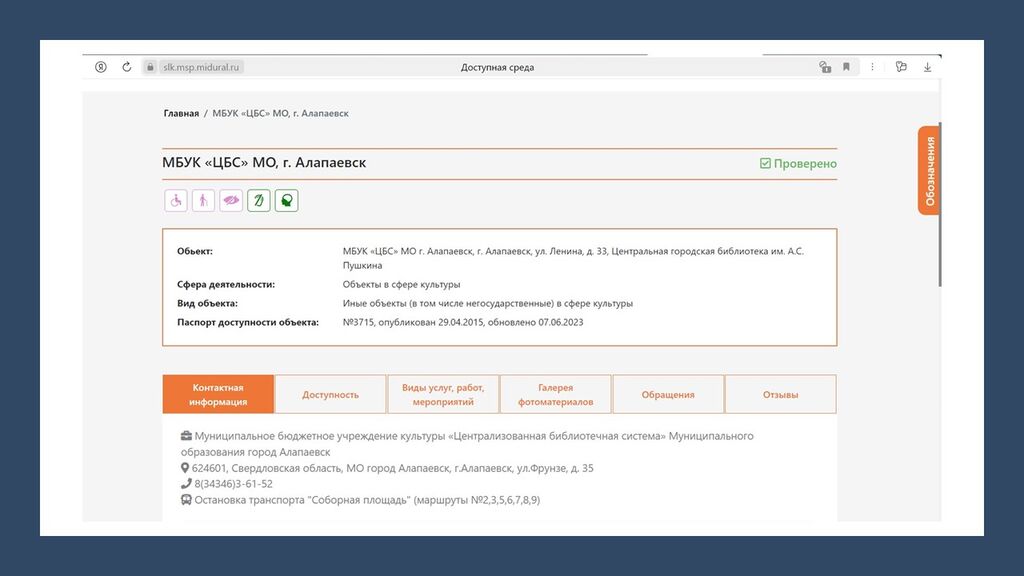Viewport: 1024px width, 576px height.
Task: Open the Контактная информация tab
Action: tap(218, 394)
